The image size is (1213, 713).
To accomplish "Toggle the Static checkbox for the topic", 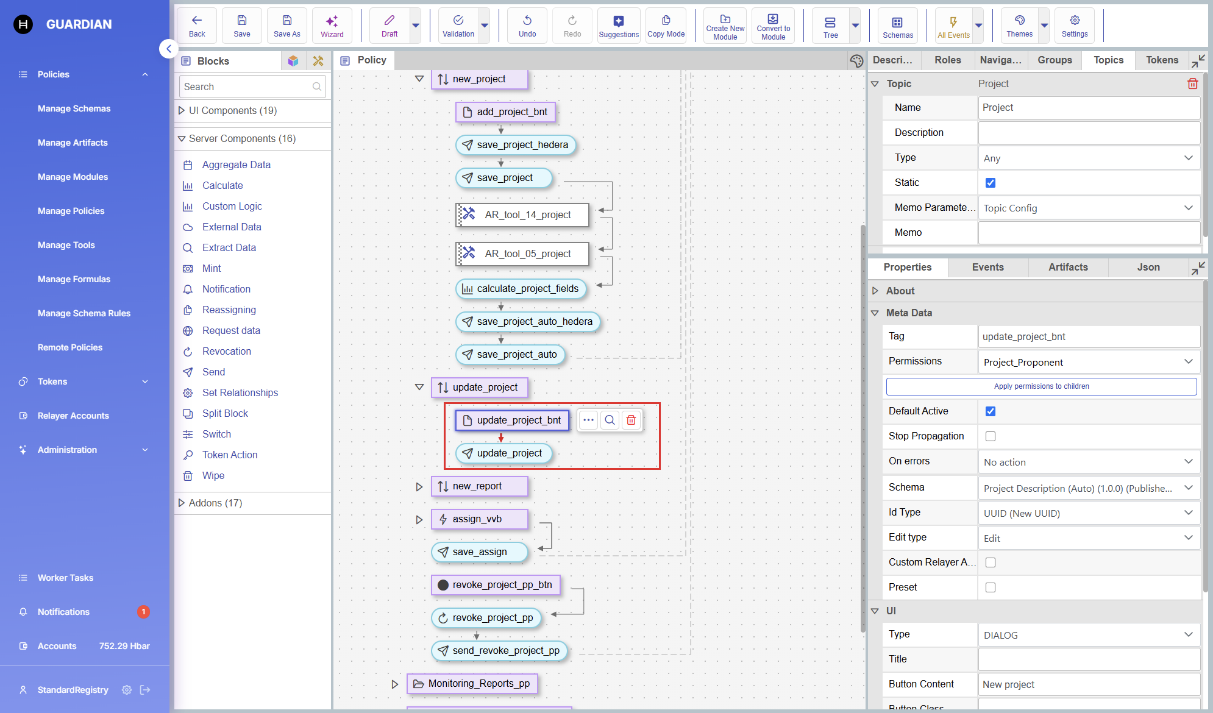I will 990,183.
